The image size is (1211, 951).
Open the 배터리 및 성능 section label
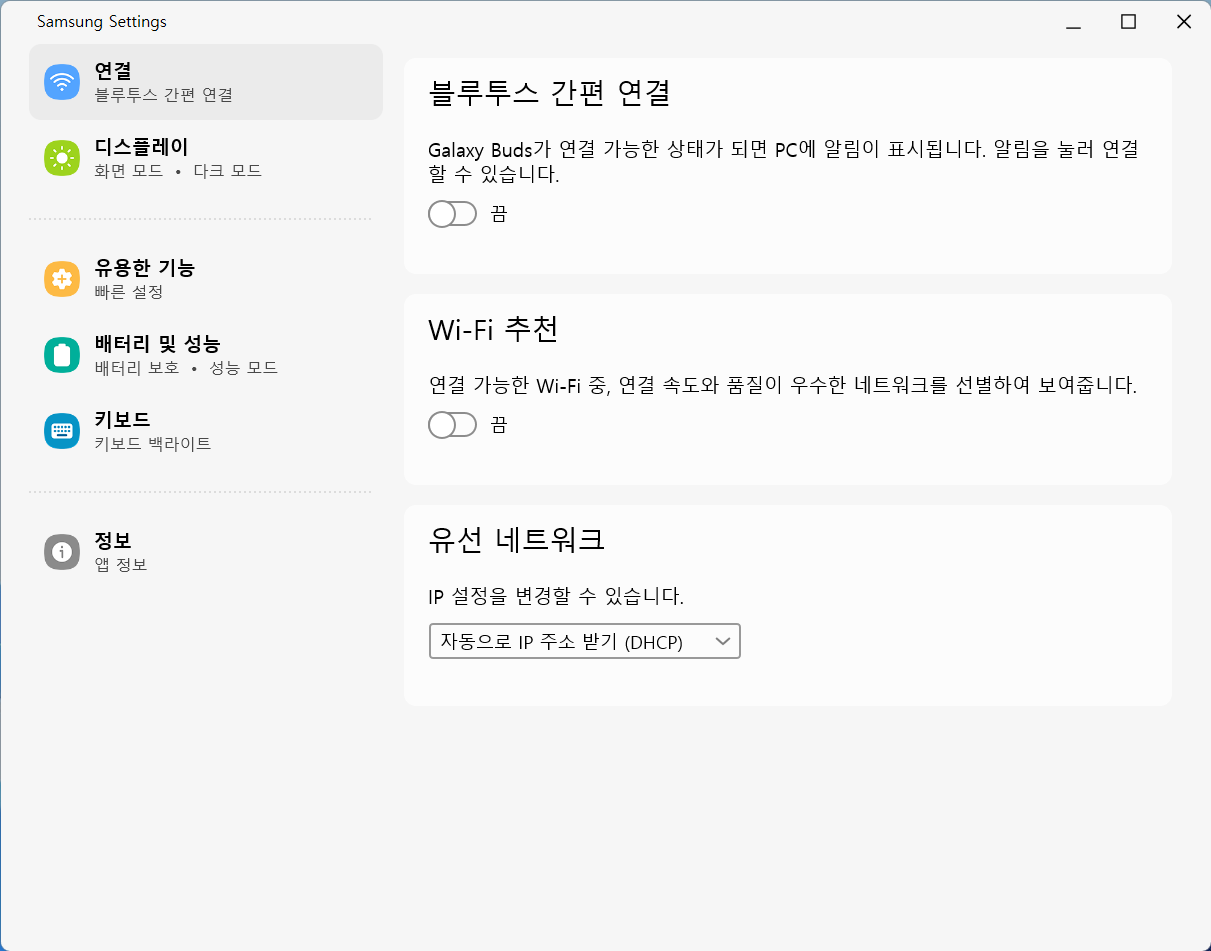157,344
